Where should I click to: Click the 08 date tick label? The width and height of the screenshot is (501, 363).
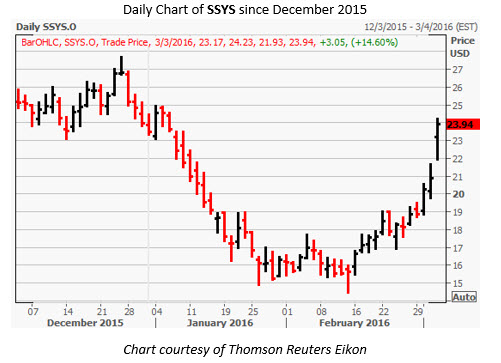321,312
